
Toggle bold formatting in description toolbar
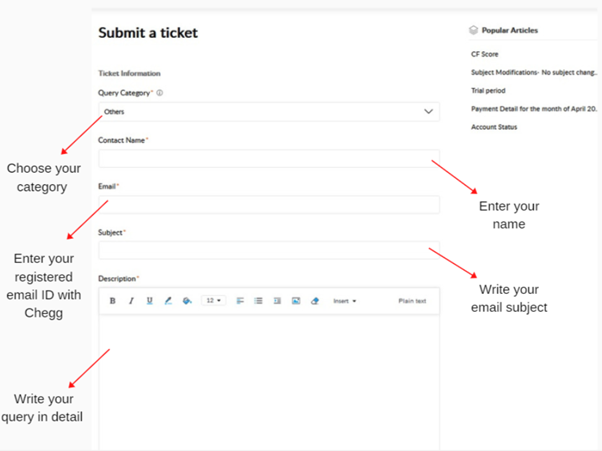(112, 301)
